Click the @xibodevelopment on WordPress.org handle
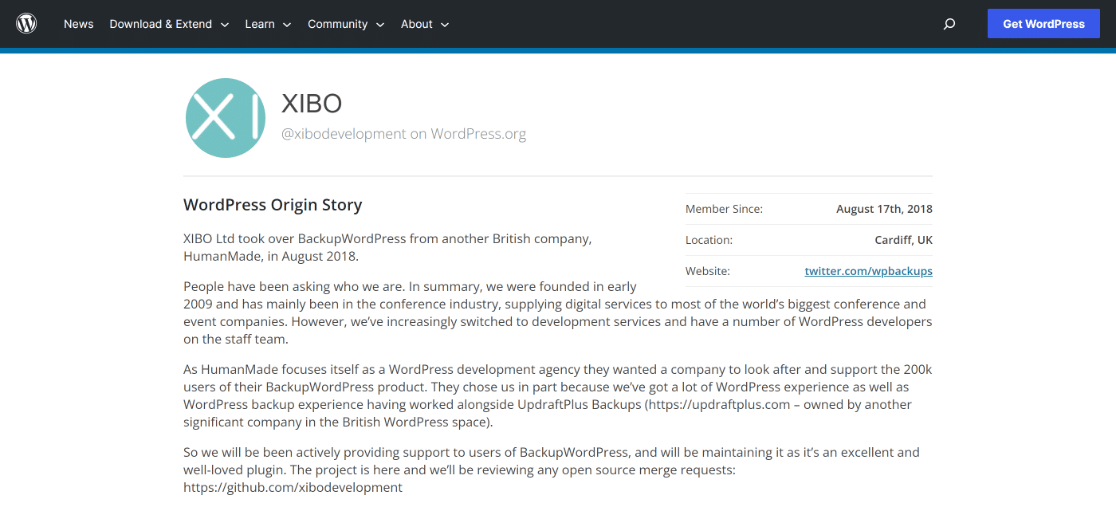1116x507 pixels. click(x=404, y=134)
